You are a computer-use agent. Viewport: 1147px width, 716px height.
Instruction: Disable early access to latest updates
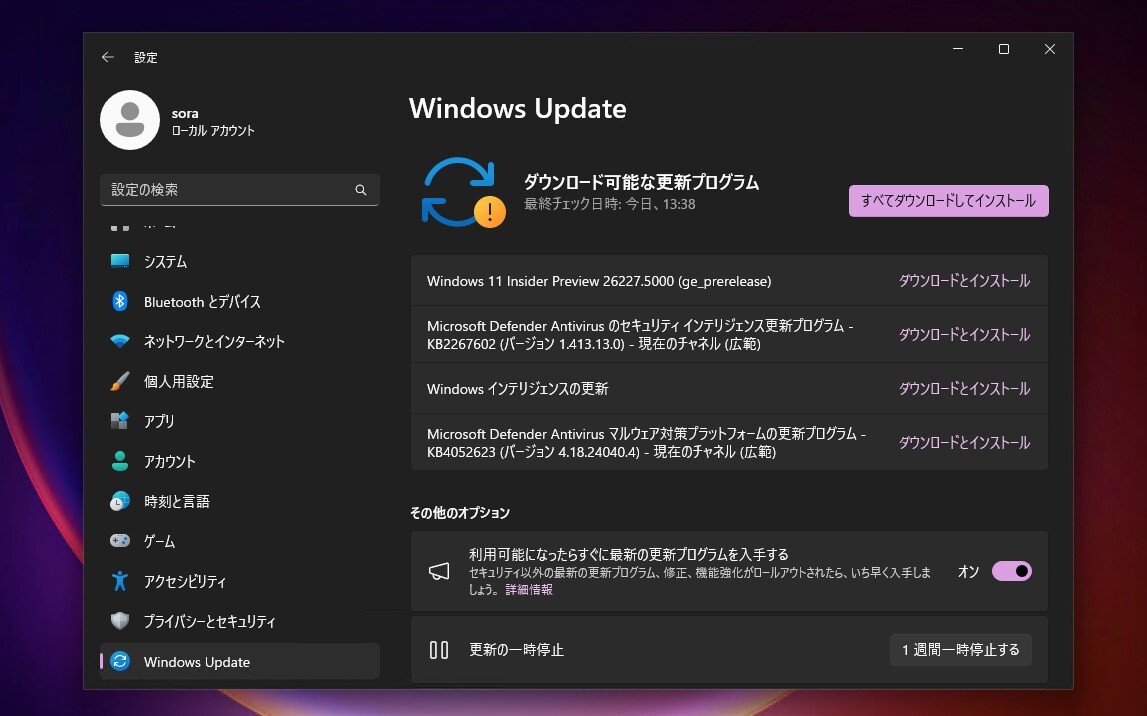(1011, 570)
